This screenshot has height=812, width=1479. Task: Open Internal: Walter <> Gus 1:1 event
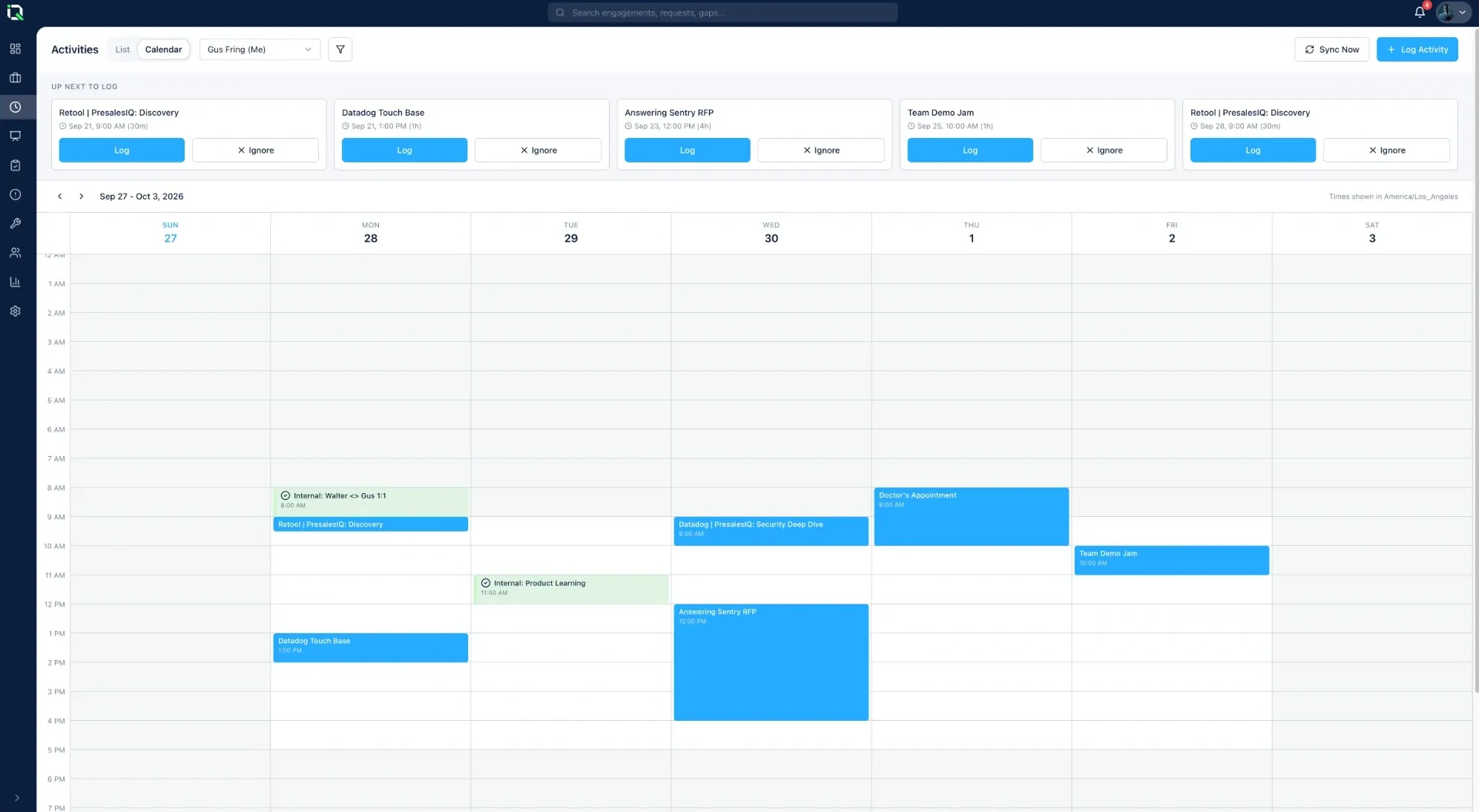(x=371, y=501)
